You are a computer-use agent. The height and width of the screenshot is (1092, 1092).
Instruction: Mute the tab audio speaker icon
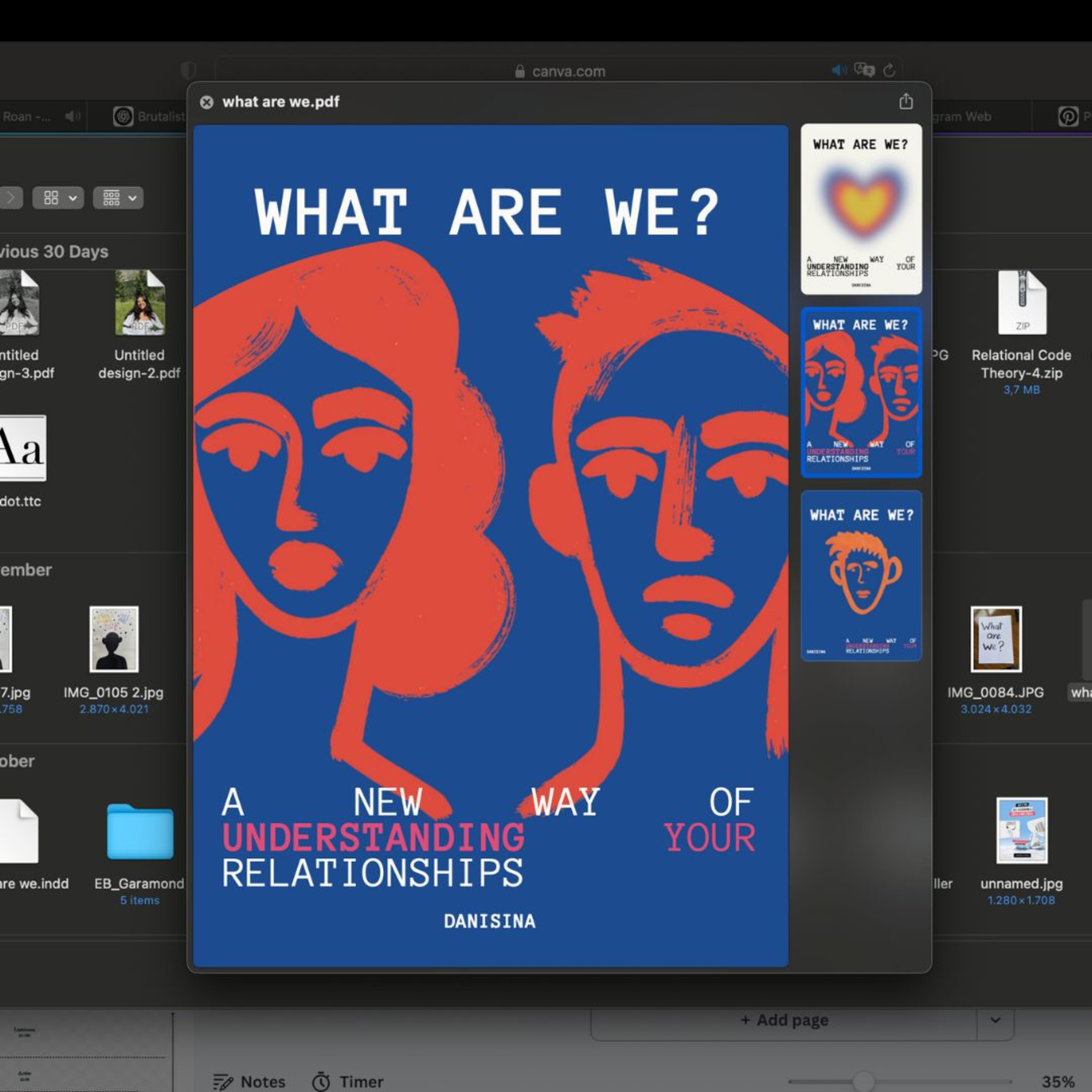(839, 70)
